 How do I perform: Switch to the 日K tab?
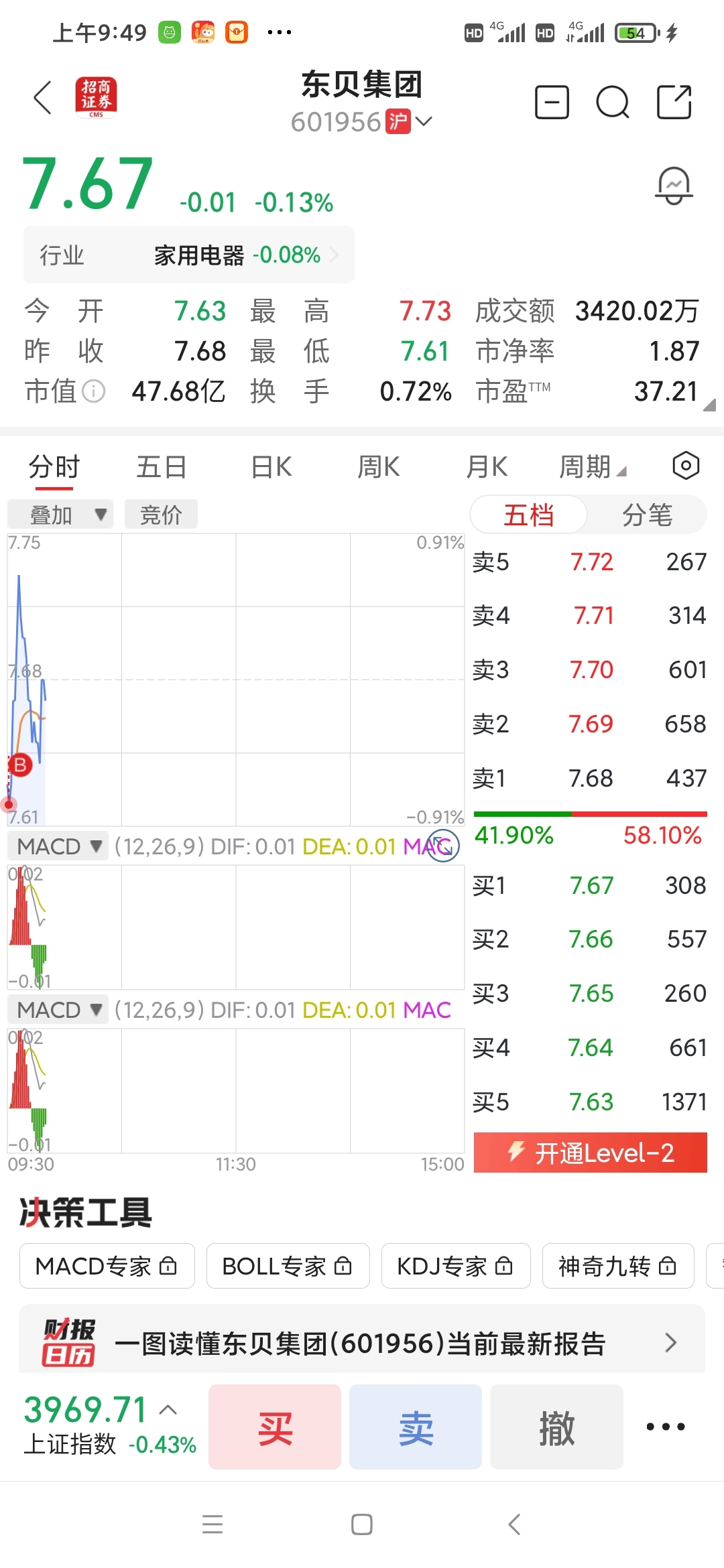[271, 466]
